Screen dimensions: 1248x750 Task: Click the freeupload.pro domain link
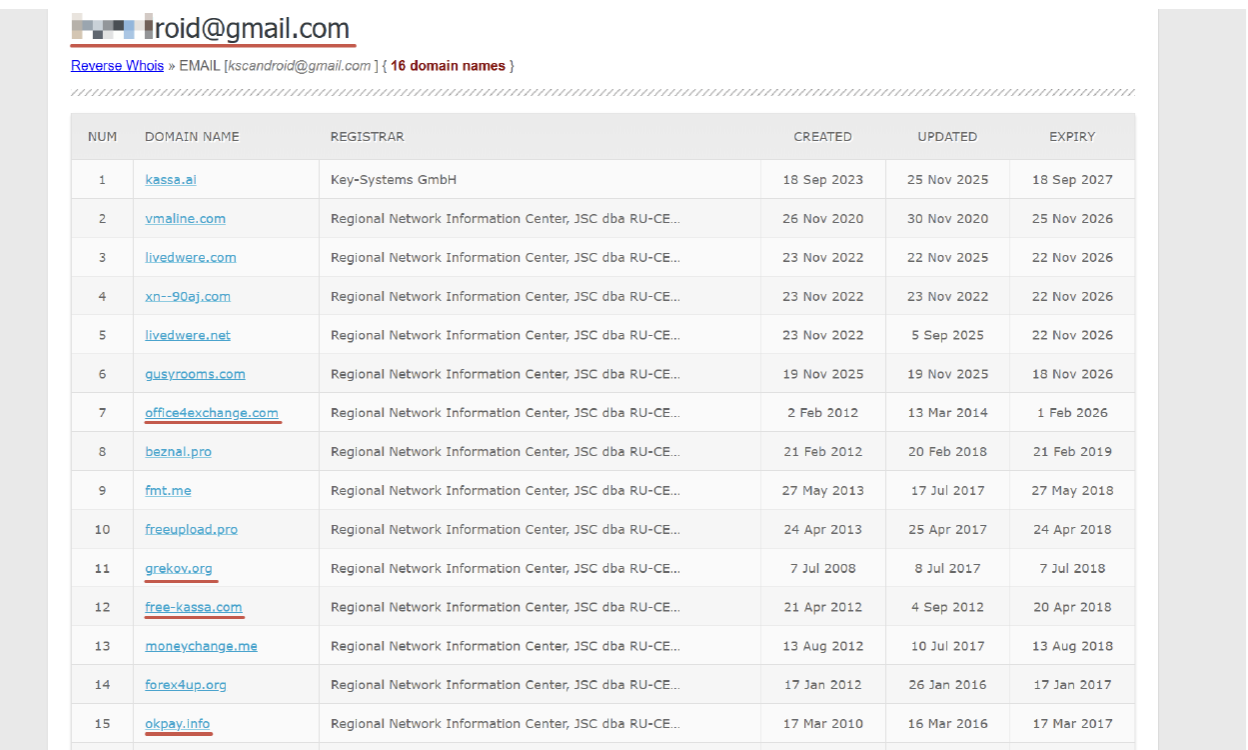[x=191, y=530]
